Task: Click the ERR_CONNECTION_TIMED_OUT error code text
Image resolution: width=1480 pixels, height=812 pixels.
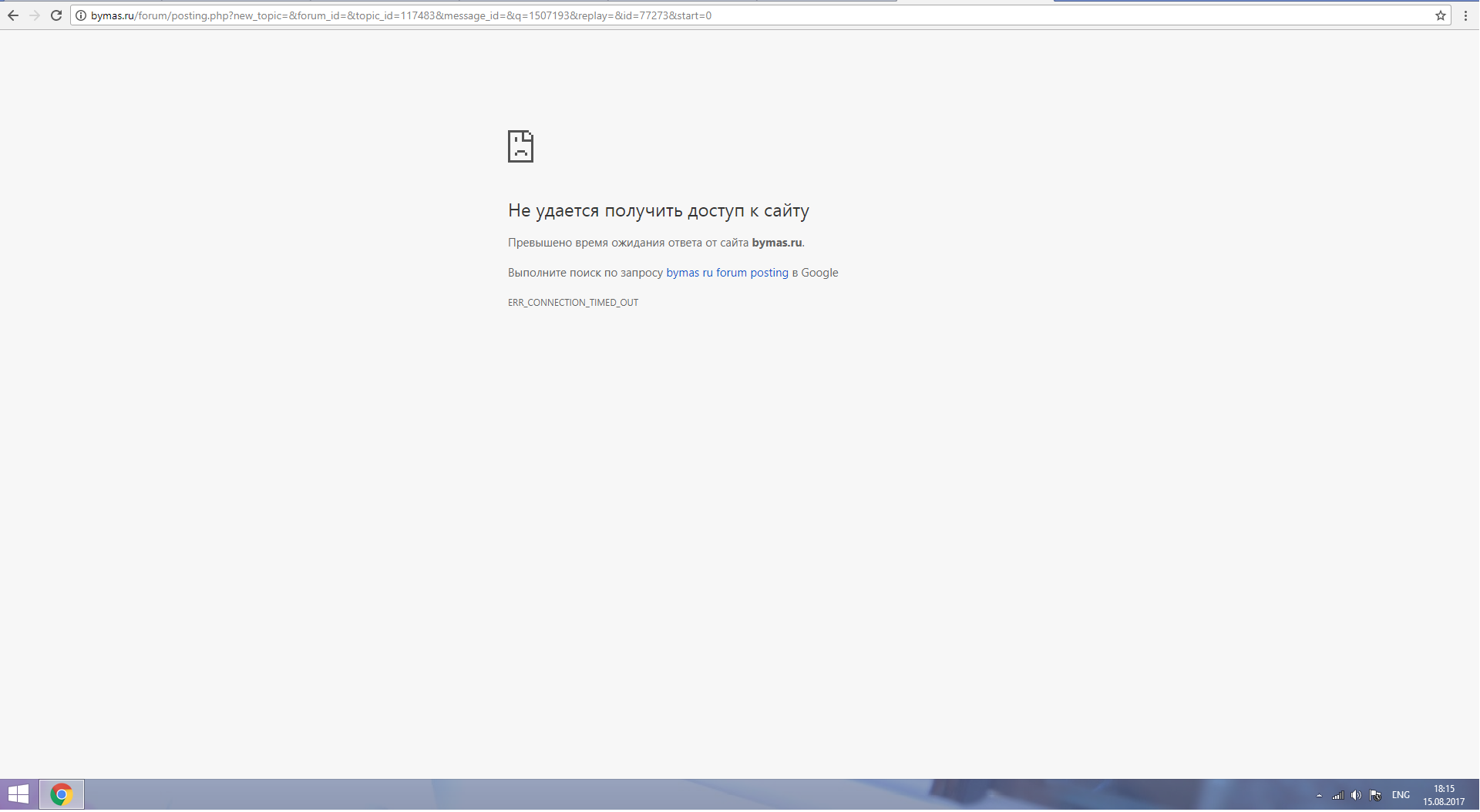Action: [573, 303]
